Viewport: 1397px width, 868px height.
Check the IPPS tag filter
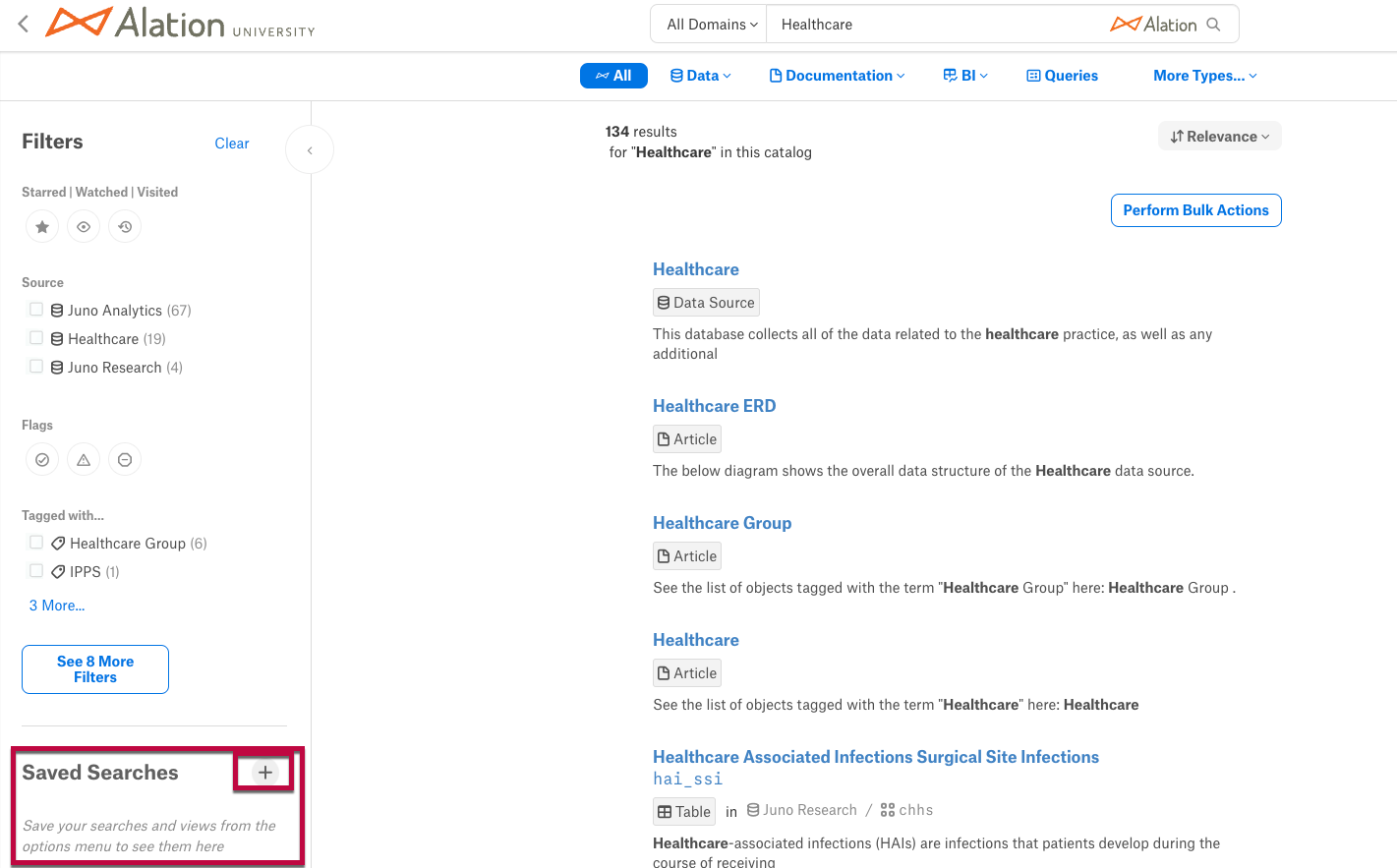[x=36, y=571]
